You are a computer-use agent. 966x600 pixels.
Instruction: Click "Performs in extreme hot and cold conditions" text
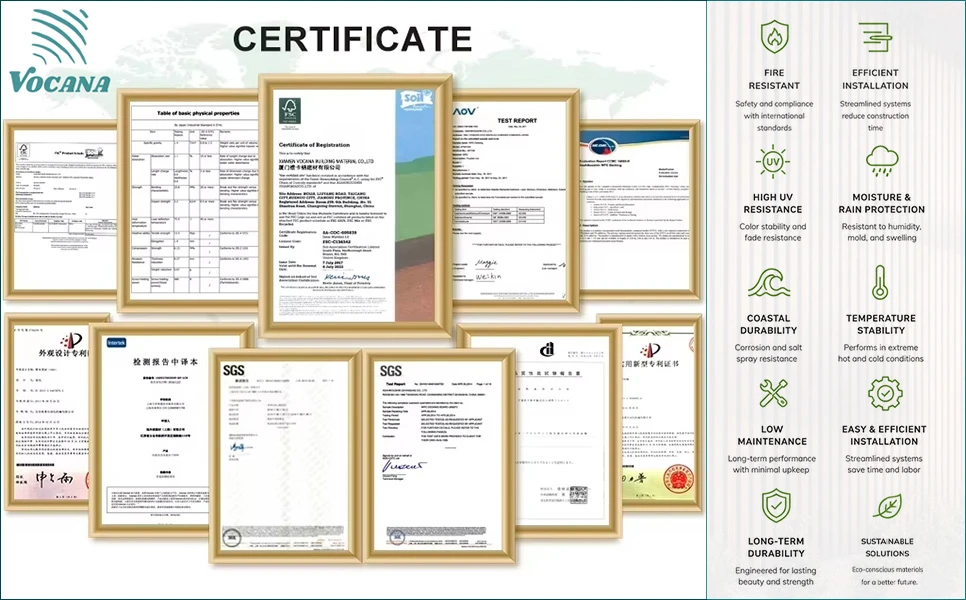(x=881, y=353)
